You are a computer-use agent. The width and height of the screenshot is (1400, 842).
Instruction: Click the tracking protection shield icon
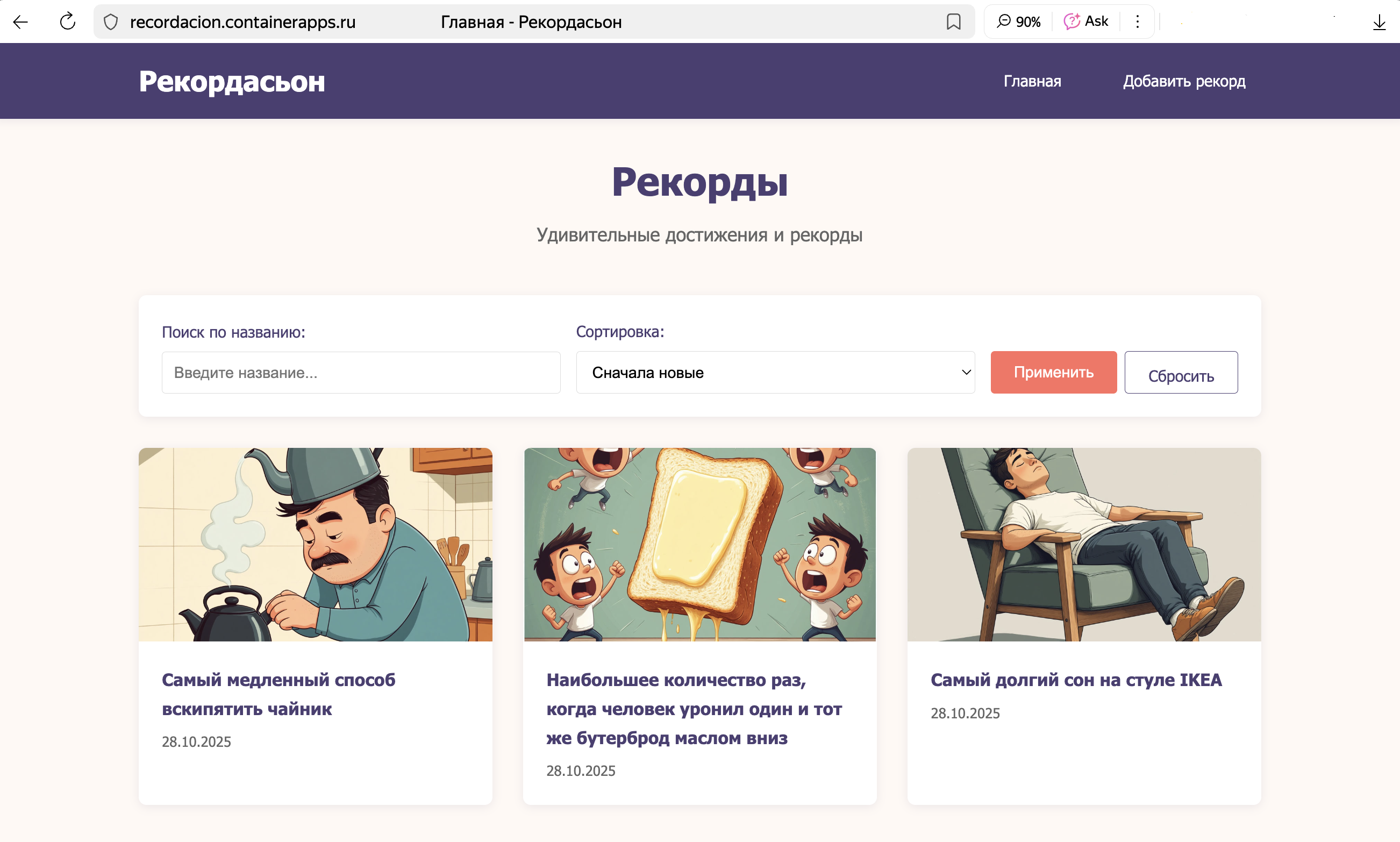coord(110,22)
